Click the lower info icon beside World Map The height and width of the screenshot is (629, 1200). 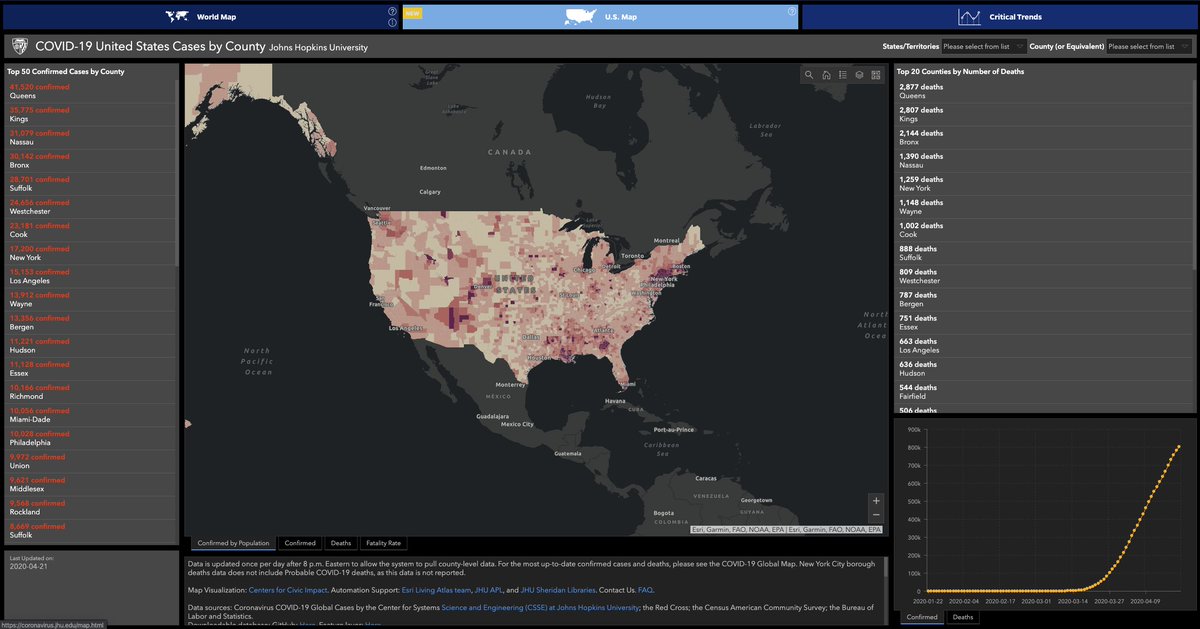pyautogui.click(x=392, y=22)
